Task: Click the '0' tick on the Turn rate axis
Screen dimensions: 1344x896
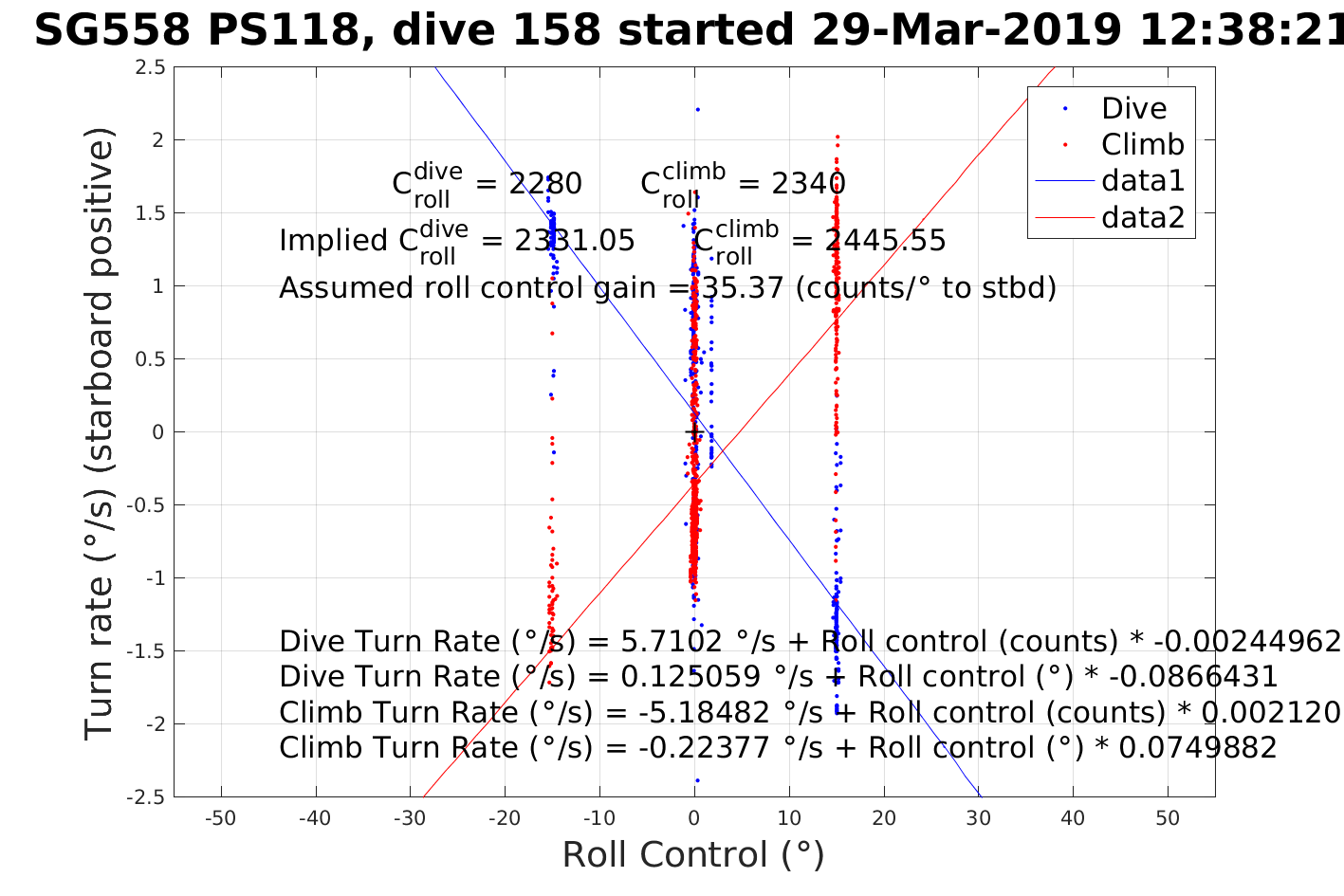Action: [159, 432]
